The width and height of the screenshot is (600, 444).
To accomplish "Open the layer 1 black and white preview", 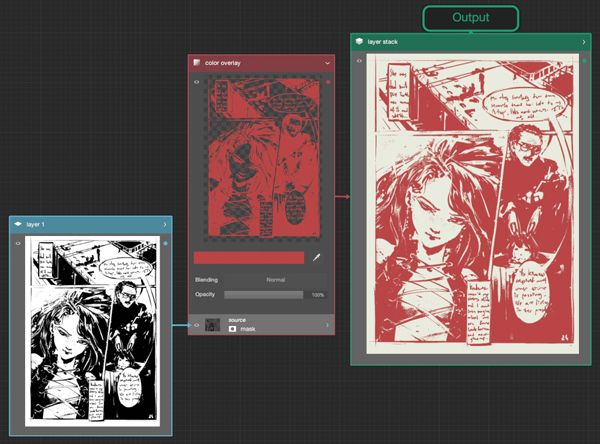I will coord(92,331).
